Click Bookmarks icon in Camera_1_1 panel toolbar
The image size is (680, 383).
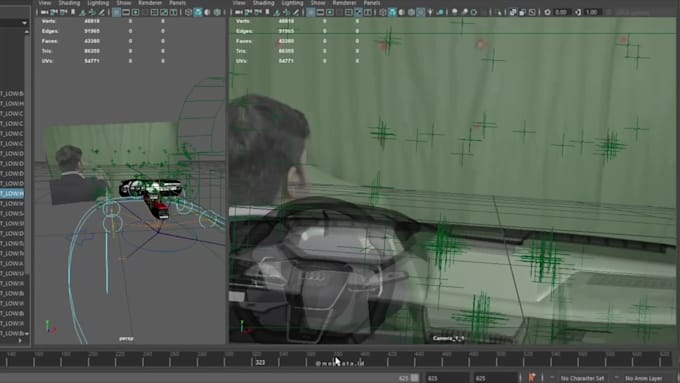[267, 12]
